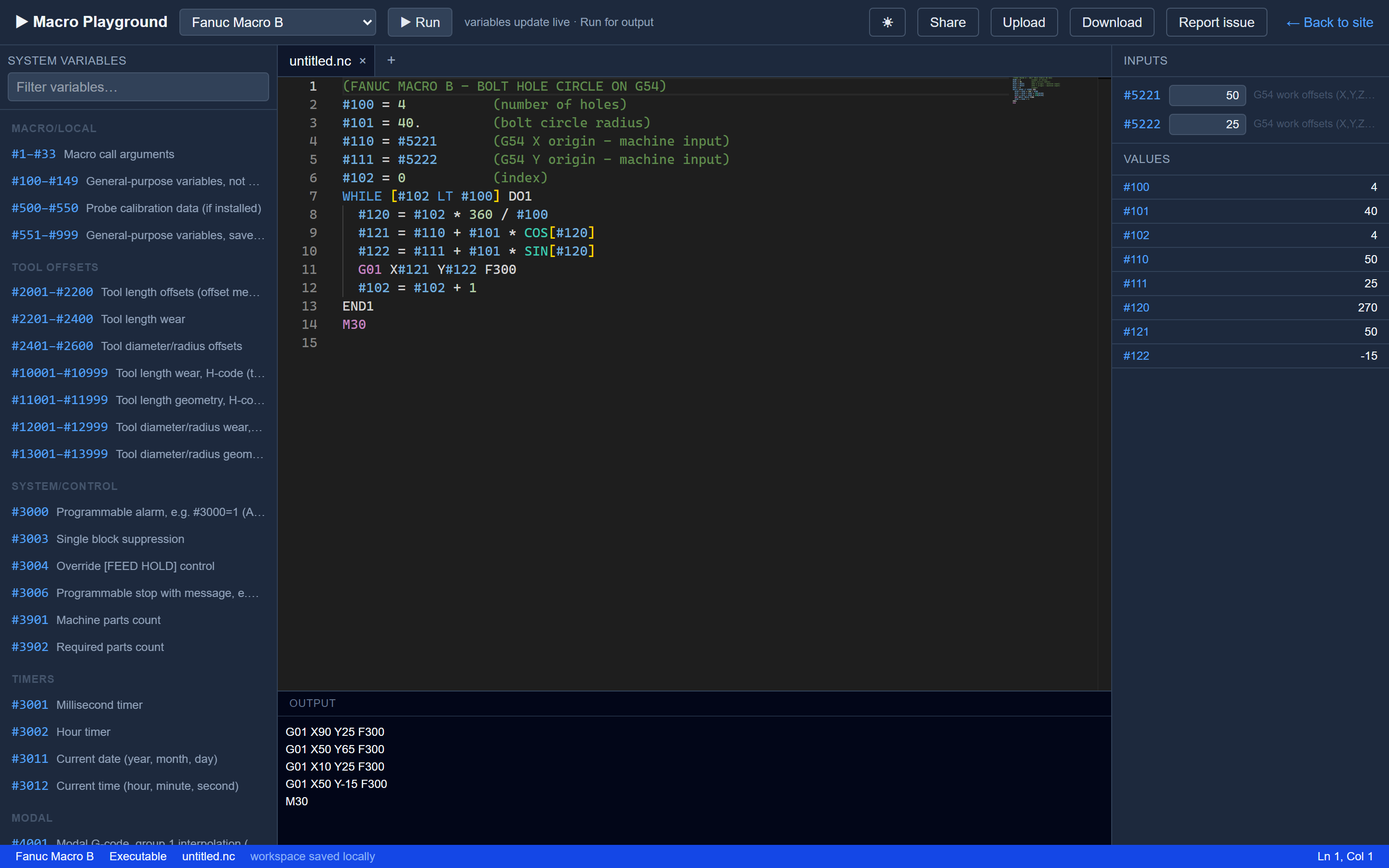Follow the Back to site link
Viewport: 1389px width, 868px height.
click(1329, 22)
